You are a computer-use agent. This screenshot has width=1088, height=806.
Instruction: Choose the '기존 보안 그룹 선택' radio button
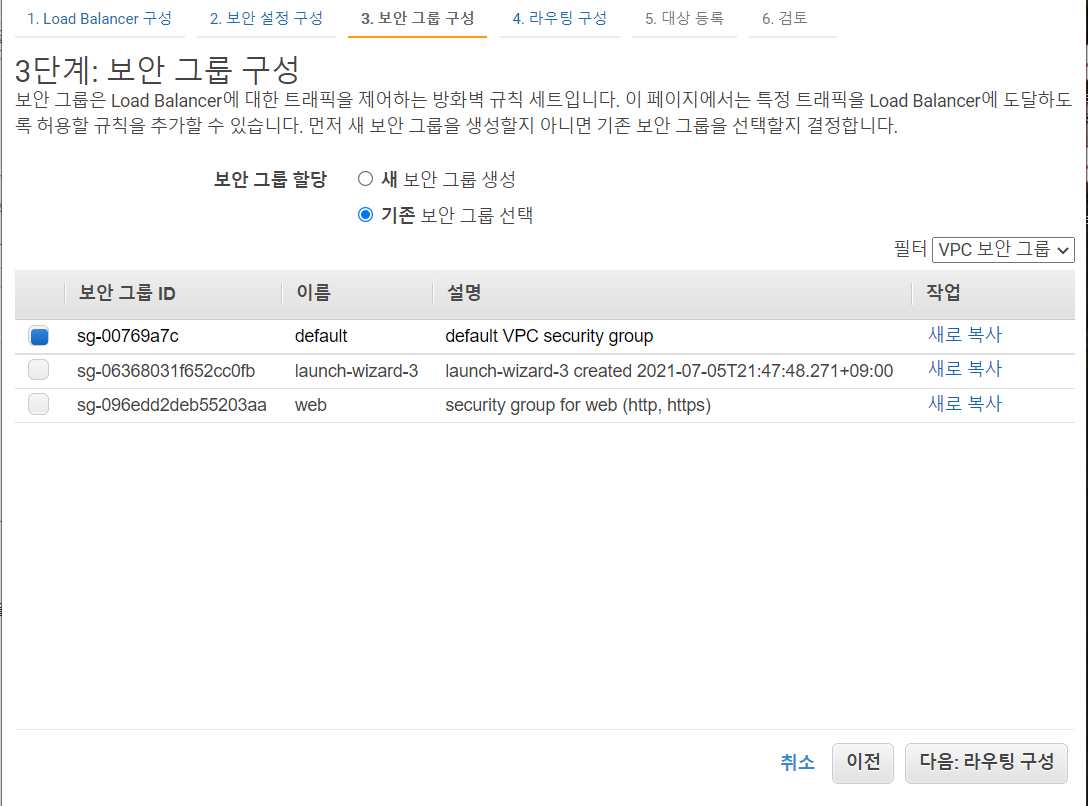pyautogui.click(x=366, y=214)
